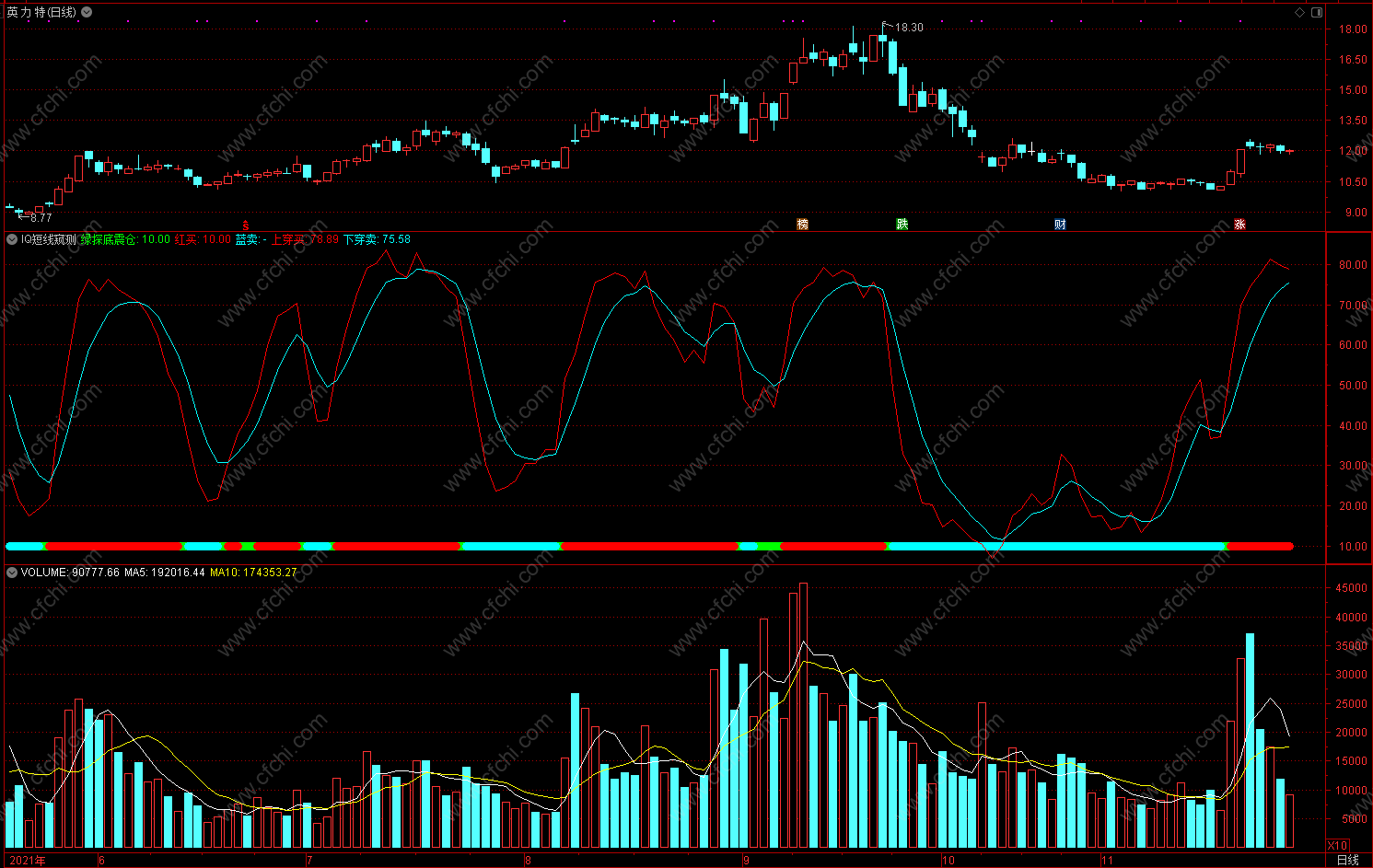Click month 6 on the time axis
Viewport: 1373px width, 868px height.
point(101,861)
